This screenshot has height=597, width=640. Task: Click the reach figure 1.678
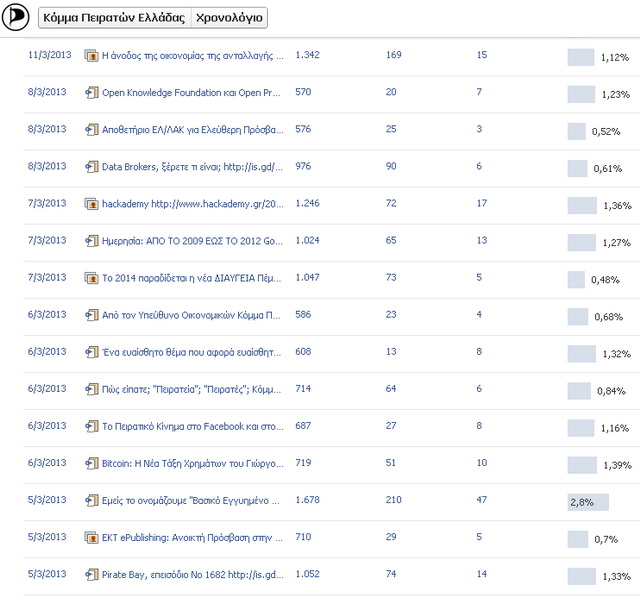click(x=308, y=500)
